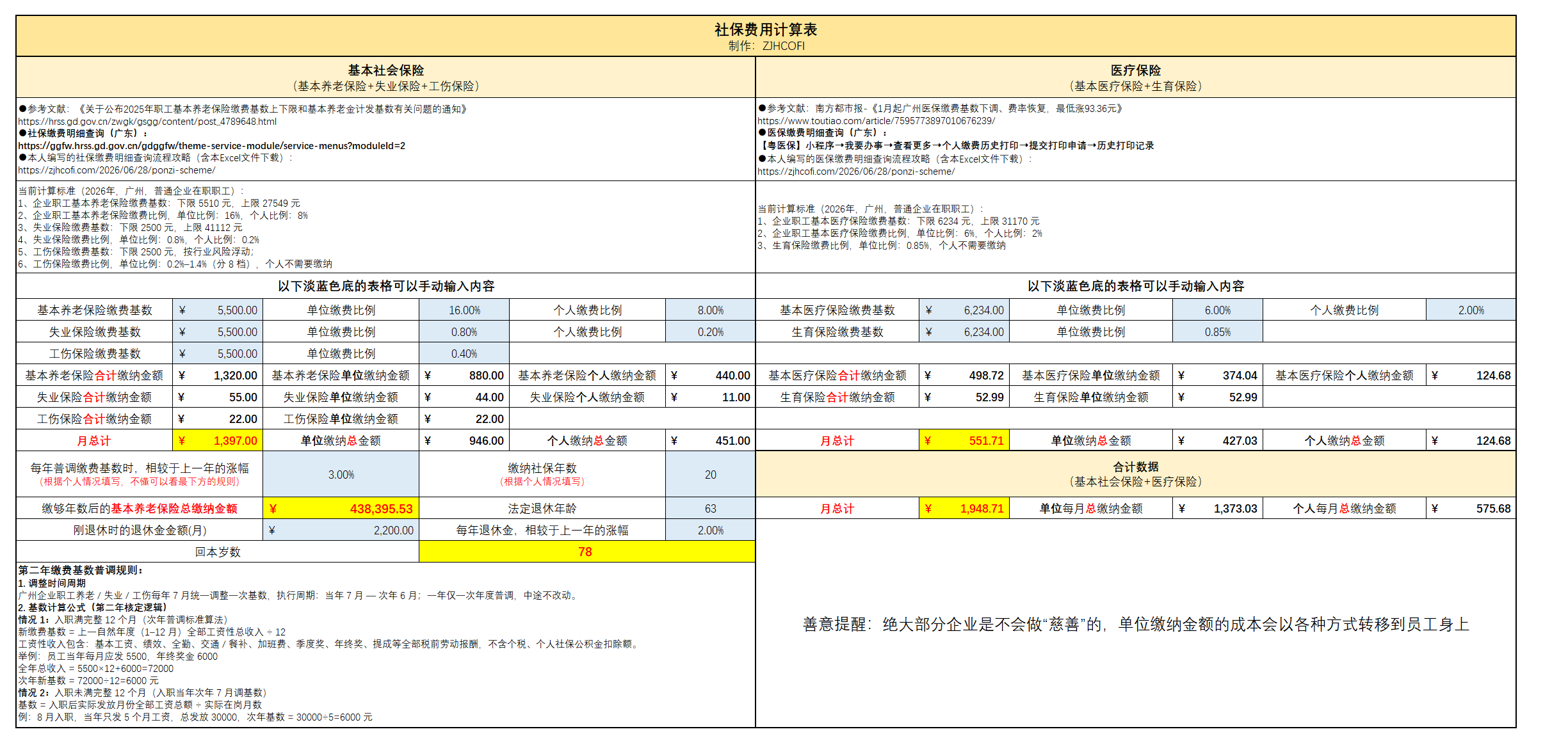This screenshot has width=1568, height=743.
Task: Click the 单位缴纳总金额 value 946.00
Action: point(464,441)
